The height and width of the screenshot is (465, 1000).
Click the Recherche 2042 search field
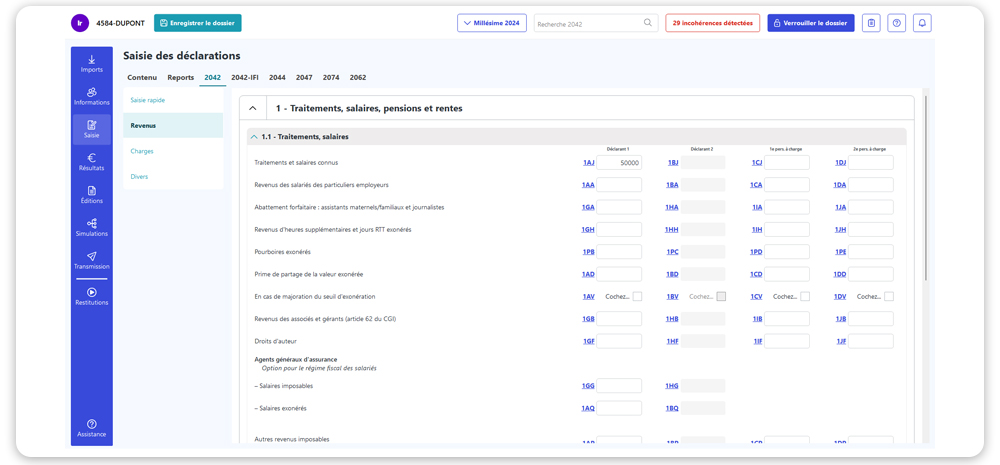point(595,24)
